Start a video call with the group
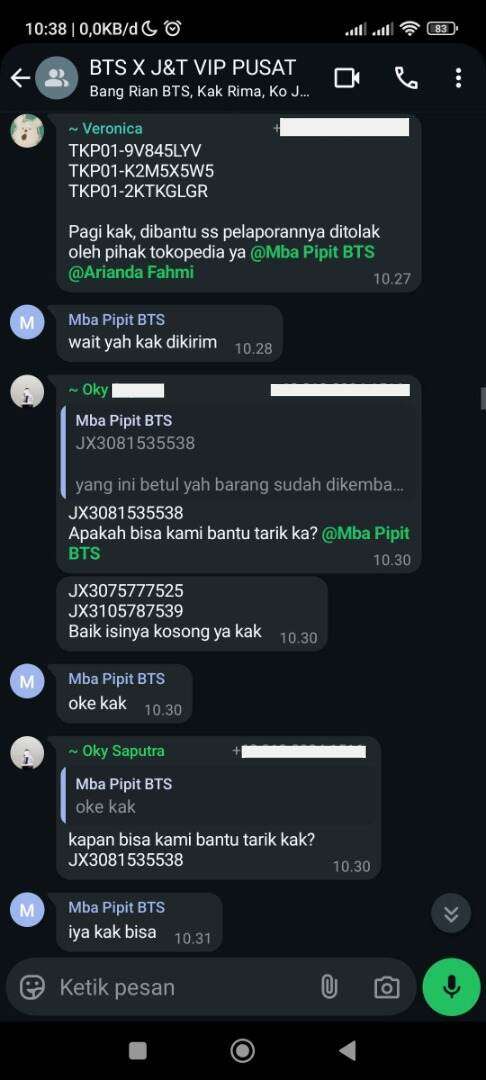The image size is (486, 1080). [347, 78]
